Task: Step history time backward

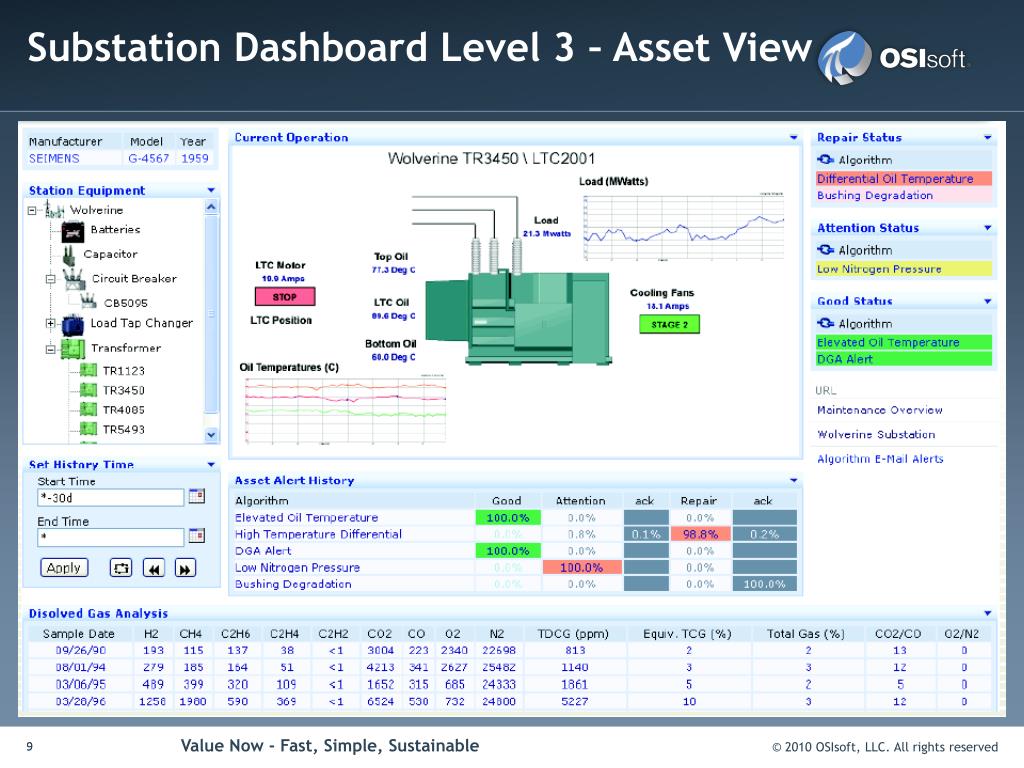Action: 153,568
